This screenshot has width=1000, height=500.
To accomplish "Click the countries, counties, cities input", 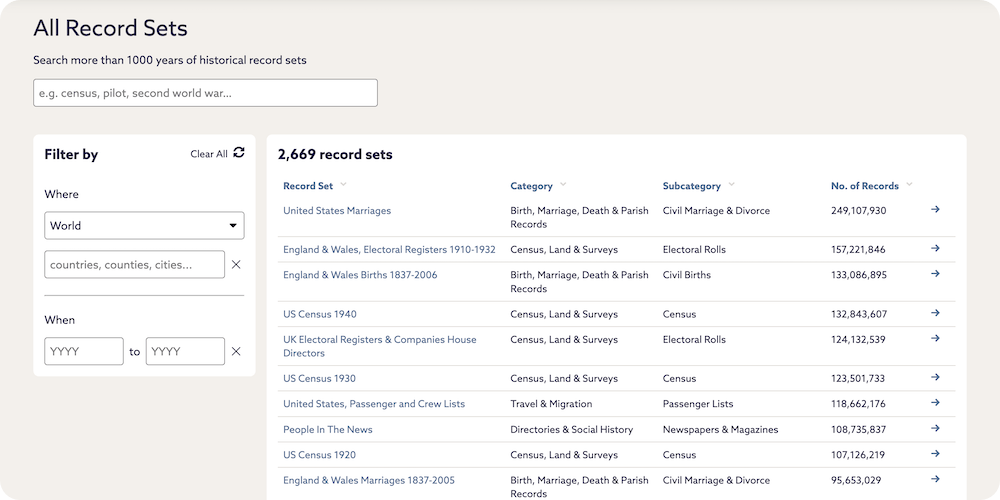I will 134,264.
